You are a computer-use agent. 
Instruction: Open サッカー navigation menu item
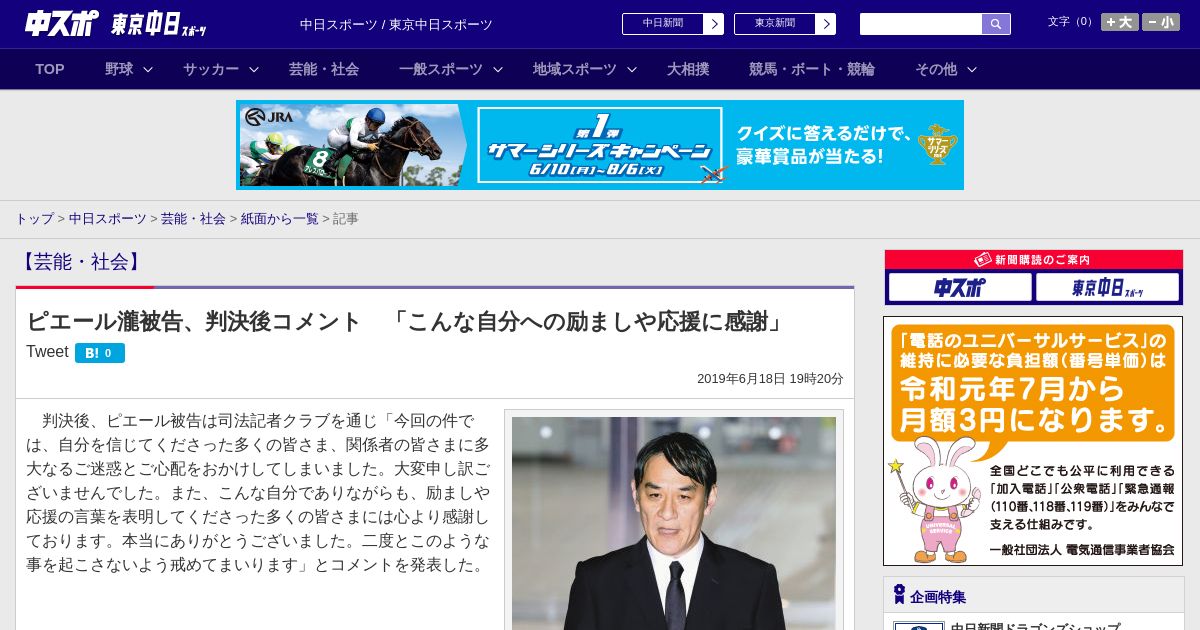click(x=211, y=69)
